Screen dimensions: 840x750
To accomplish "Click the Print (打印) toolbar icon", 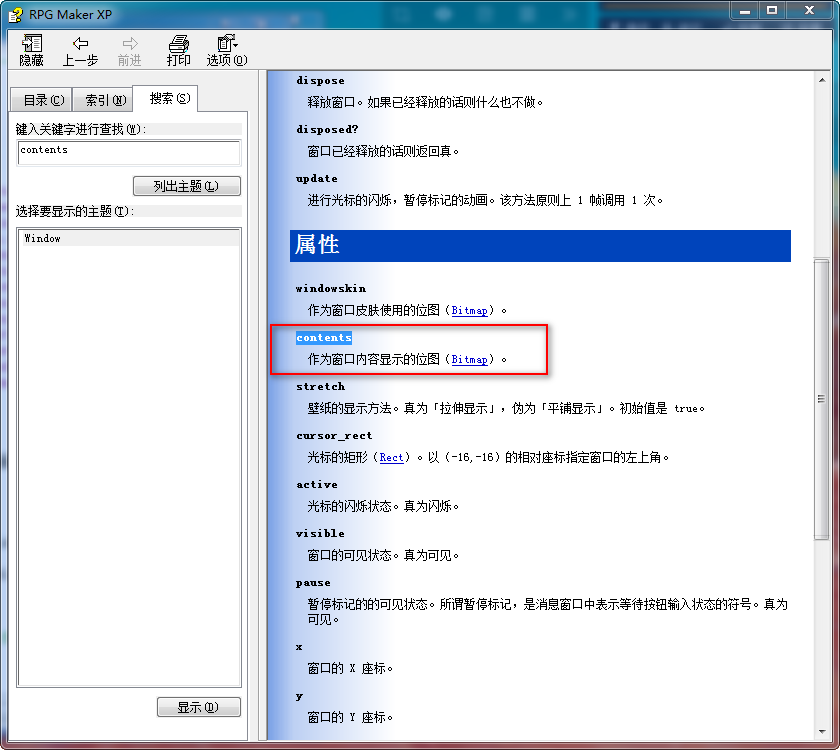I will [178, 50].
